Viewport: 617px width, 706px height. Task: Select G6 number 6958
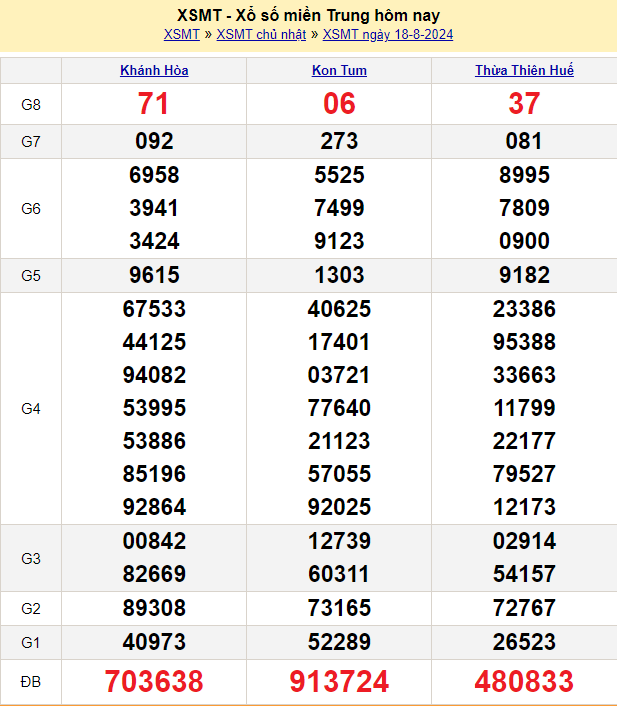click(154, 175)
